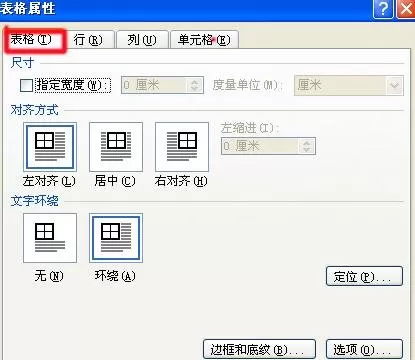Select the 左对齐 alignment icon

tap(50, 147)
